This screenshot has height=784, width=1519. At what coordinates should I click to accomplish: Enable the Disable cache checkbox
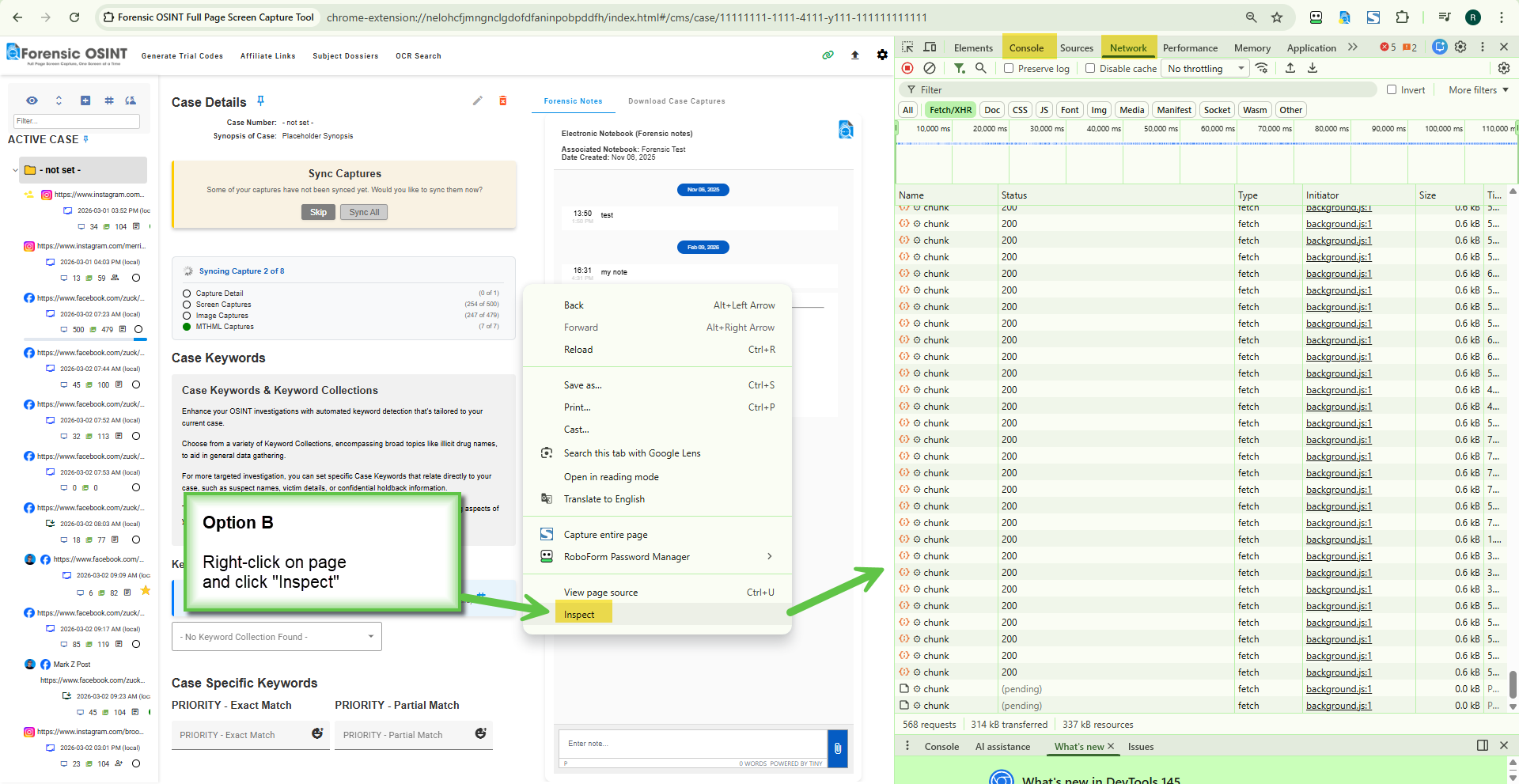(1090, 69)
